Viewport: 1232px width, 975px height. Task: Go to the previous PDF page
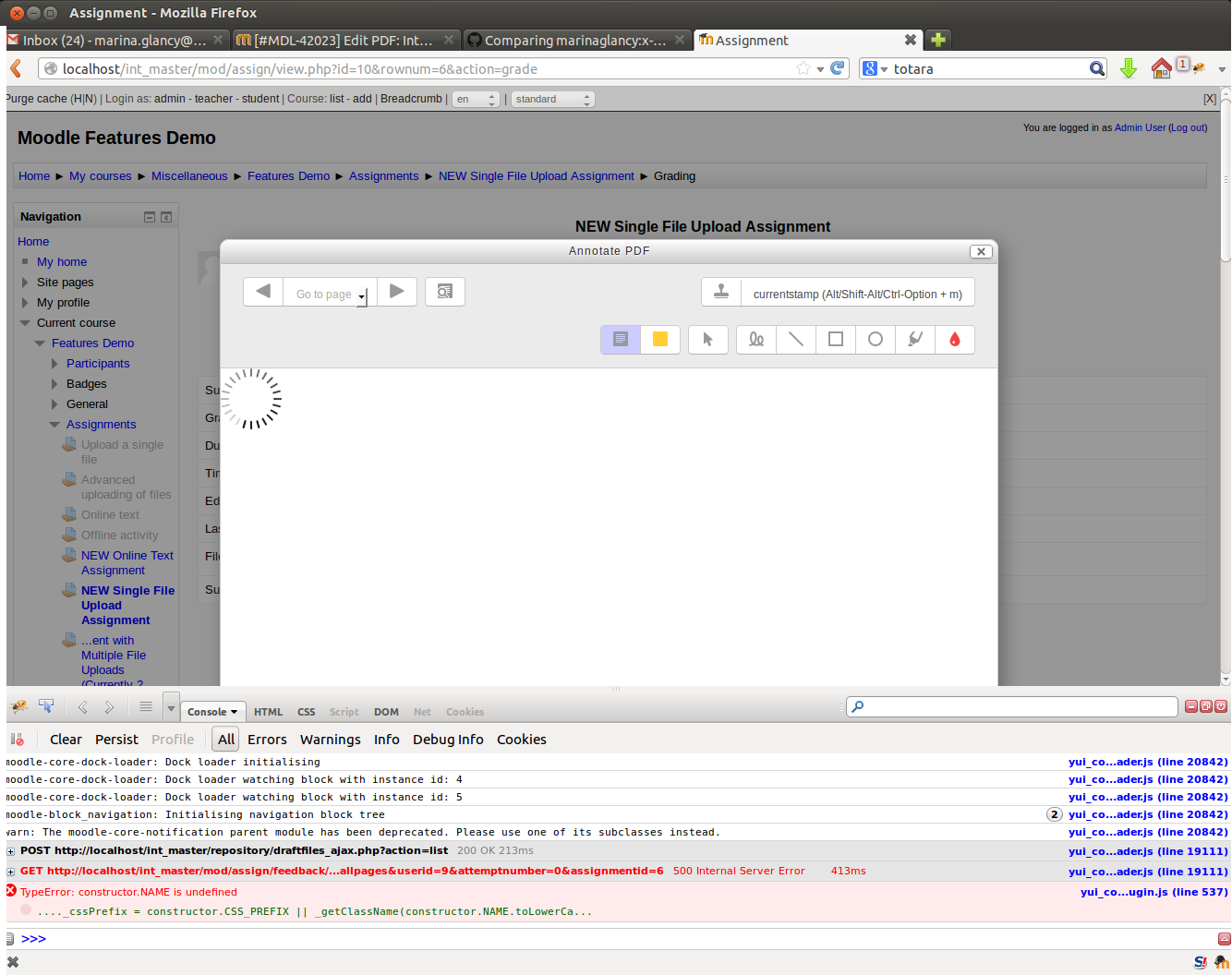point(263,292)
